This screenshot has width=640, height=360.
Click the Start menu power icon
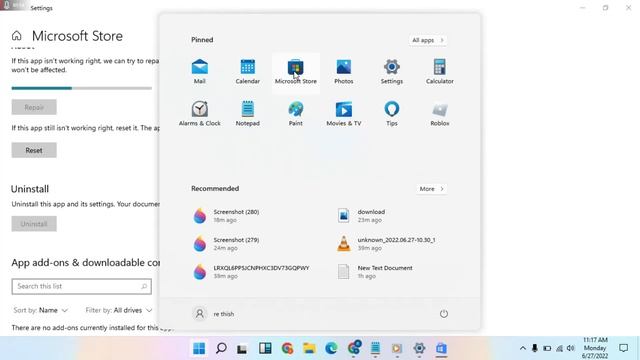(x=444, y=313)
